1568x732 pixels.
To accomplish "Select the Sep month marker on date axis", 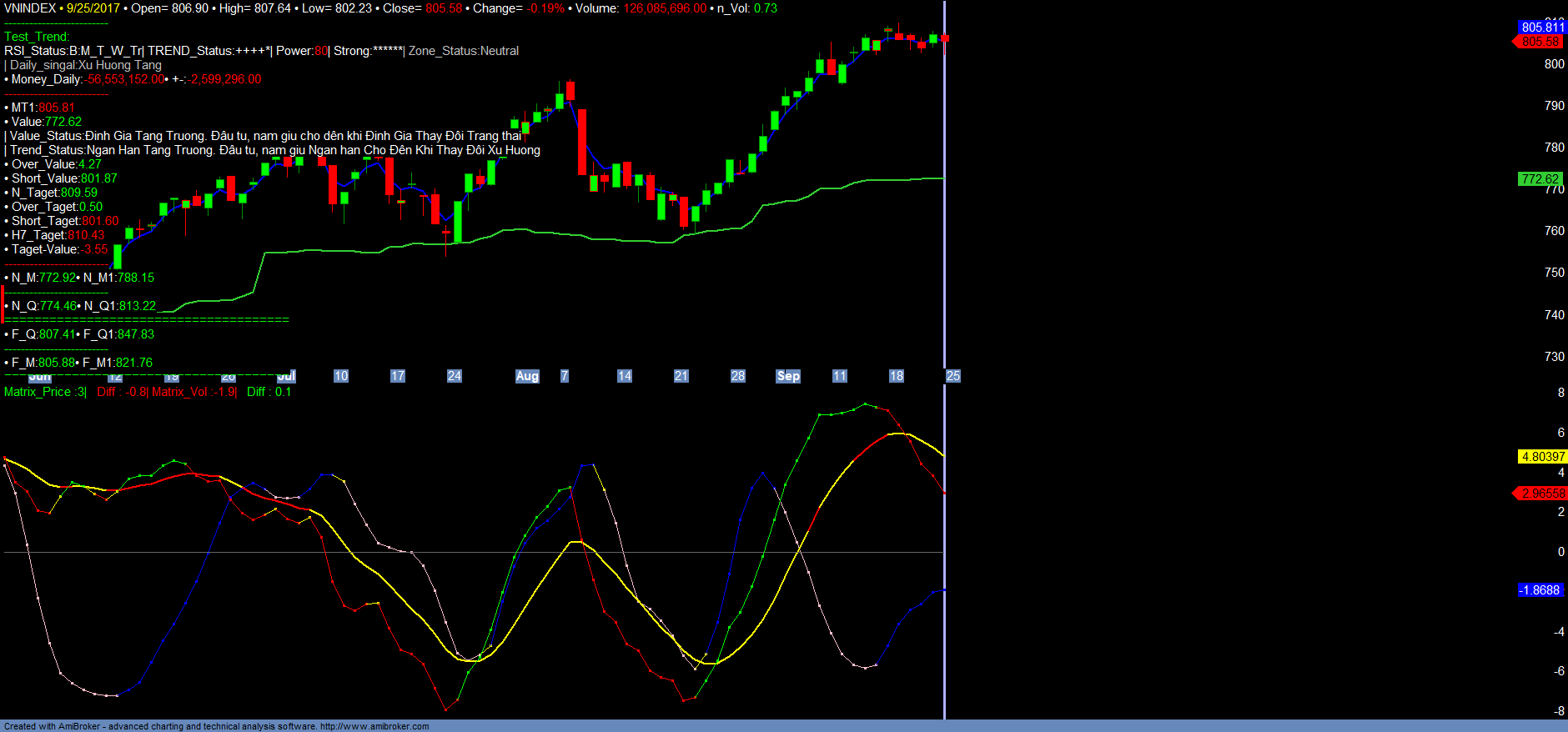I will pyautogui.click(x=788, y=376).
